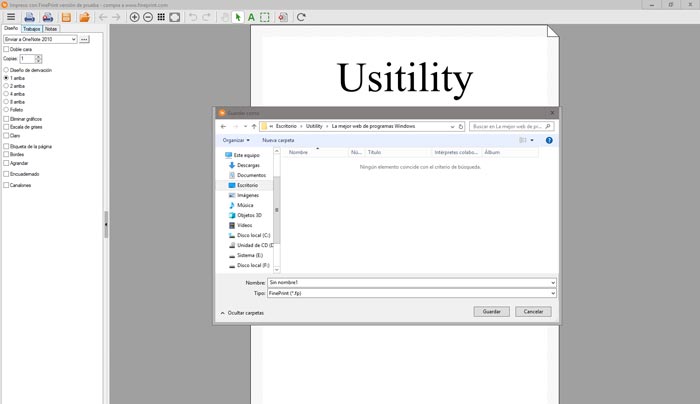Viewport: 700px width, 404px height.
Task: Open the Nombre filename dropdown arrow
Action: [x=553, y=283]
